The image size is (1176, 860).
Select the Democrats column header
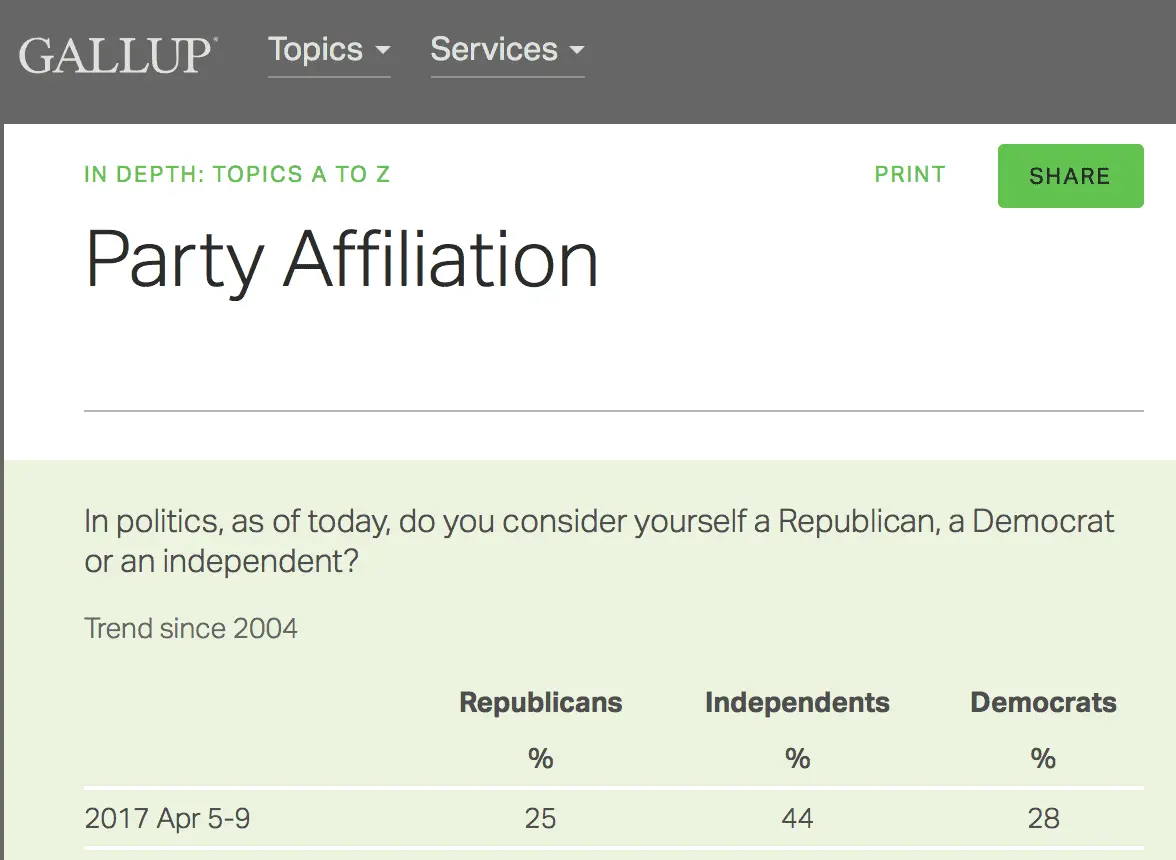[x=1043, y=702]
